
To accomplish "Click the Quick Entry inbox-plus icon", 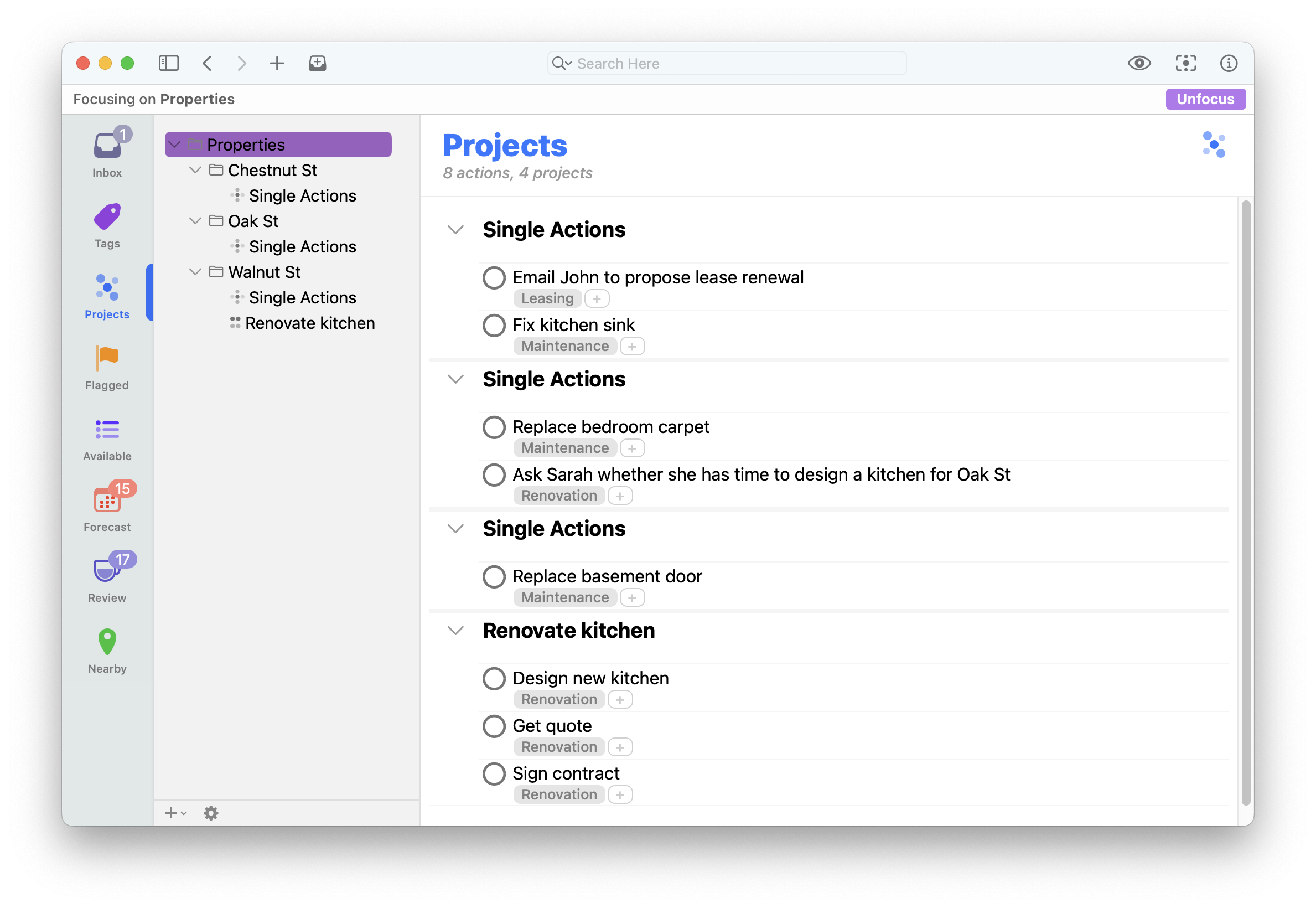I will [x=317, y=63].
